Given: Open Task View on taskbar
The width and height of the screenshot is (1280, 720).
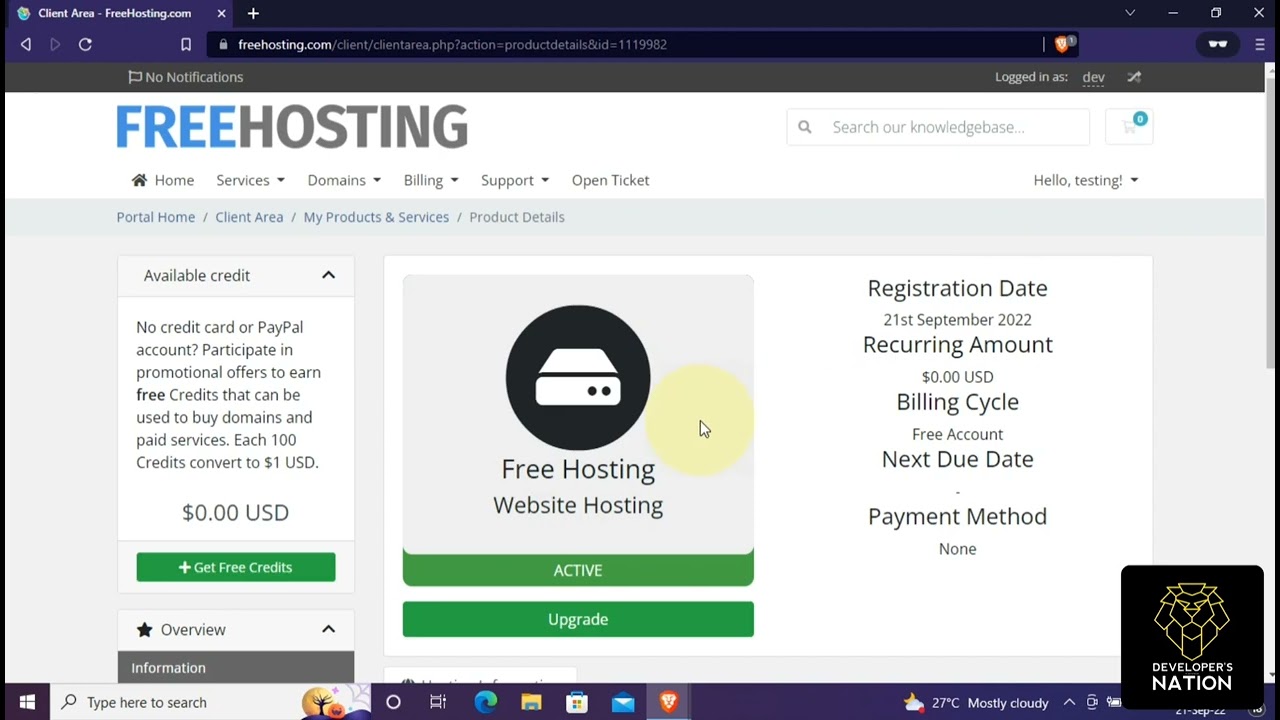Looking at the screenshot, I should pyautogui.click(x=438, y=702).
